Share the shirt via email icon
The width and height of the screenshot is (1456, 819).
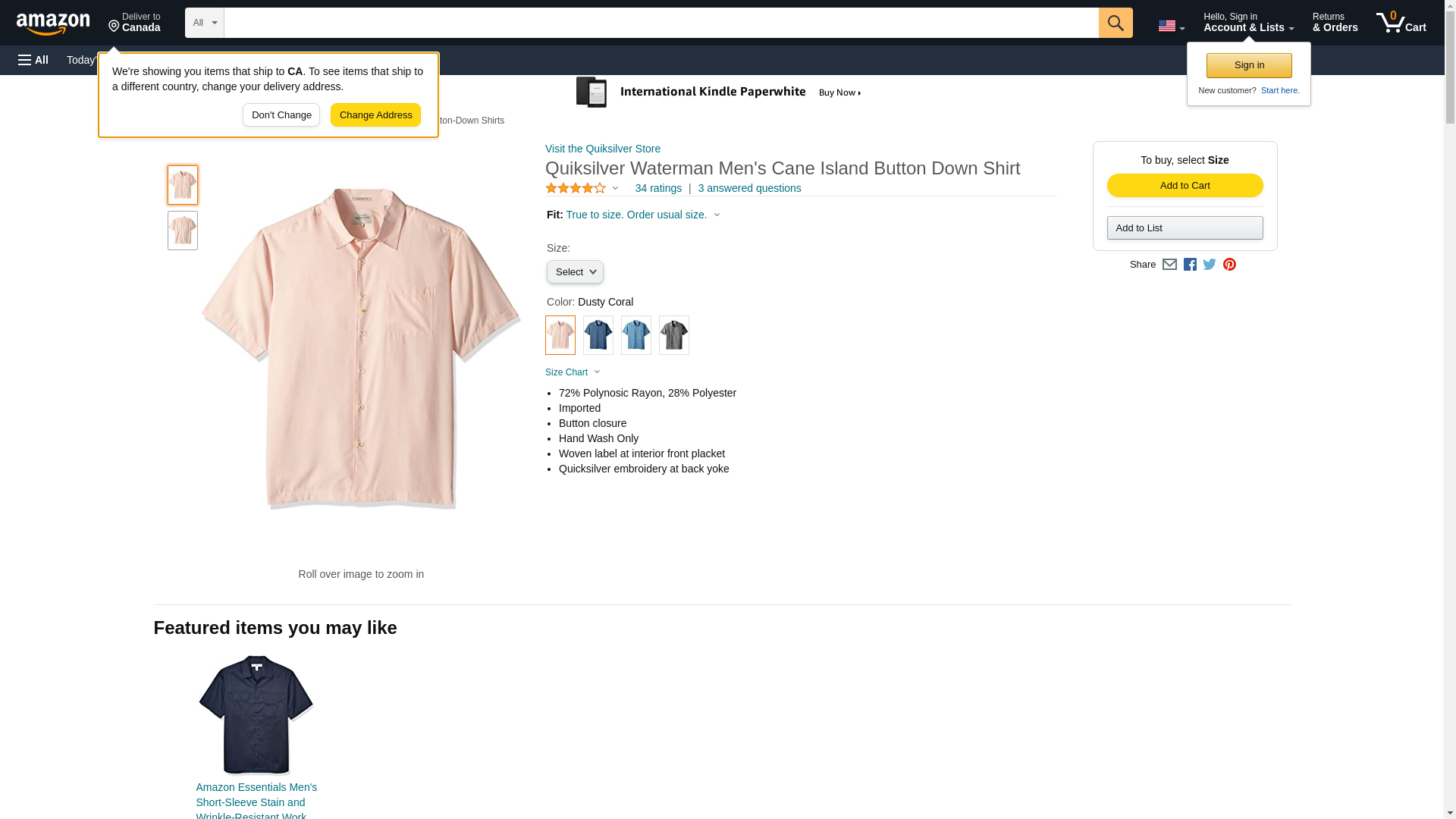coord(1169,265)
